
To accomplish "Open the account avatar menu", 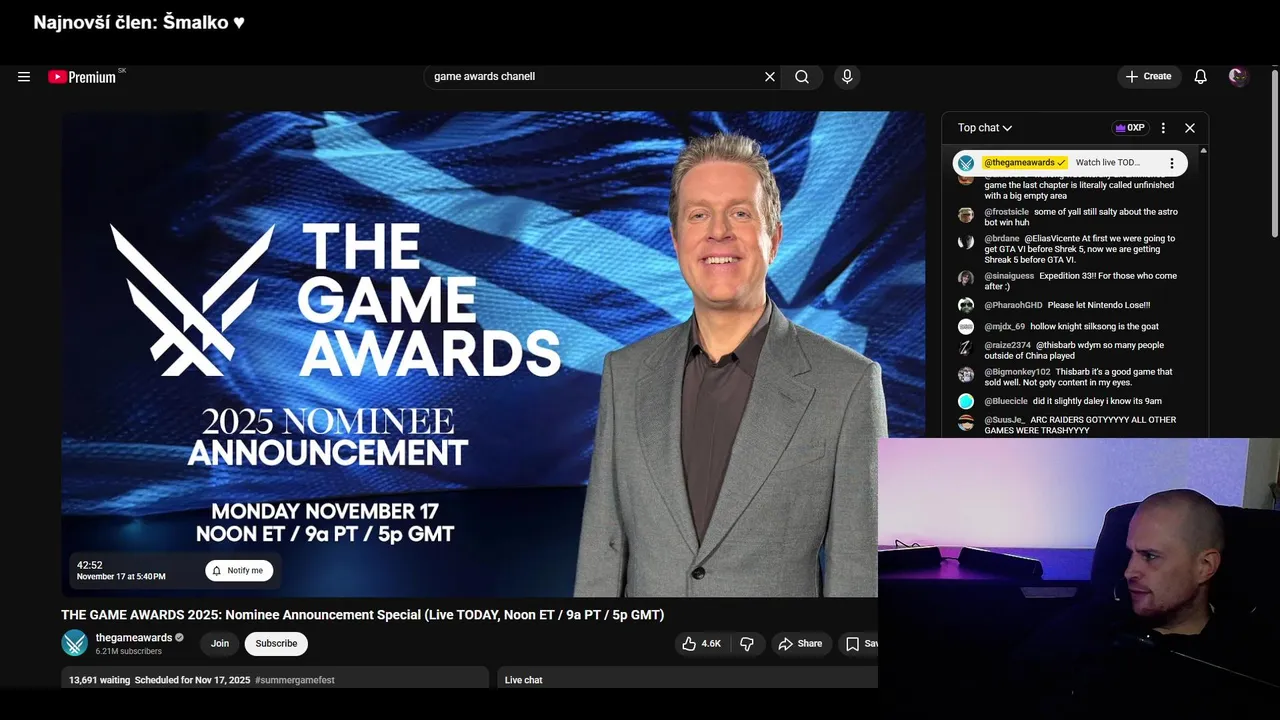I will [1238, 77].
